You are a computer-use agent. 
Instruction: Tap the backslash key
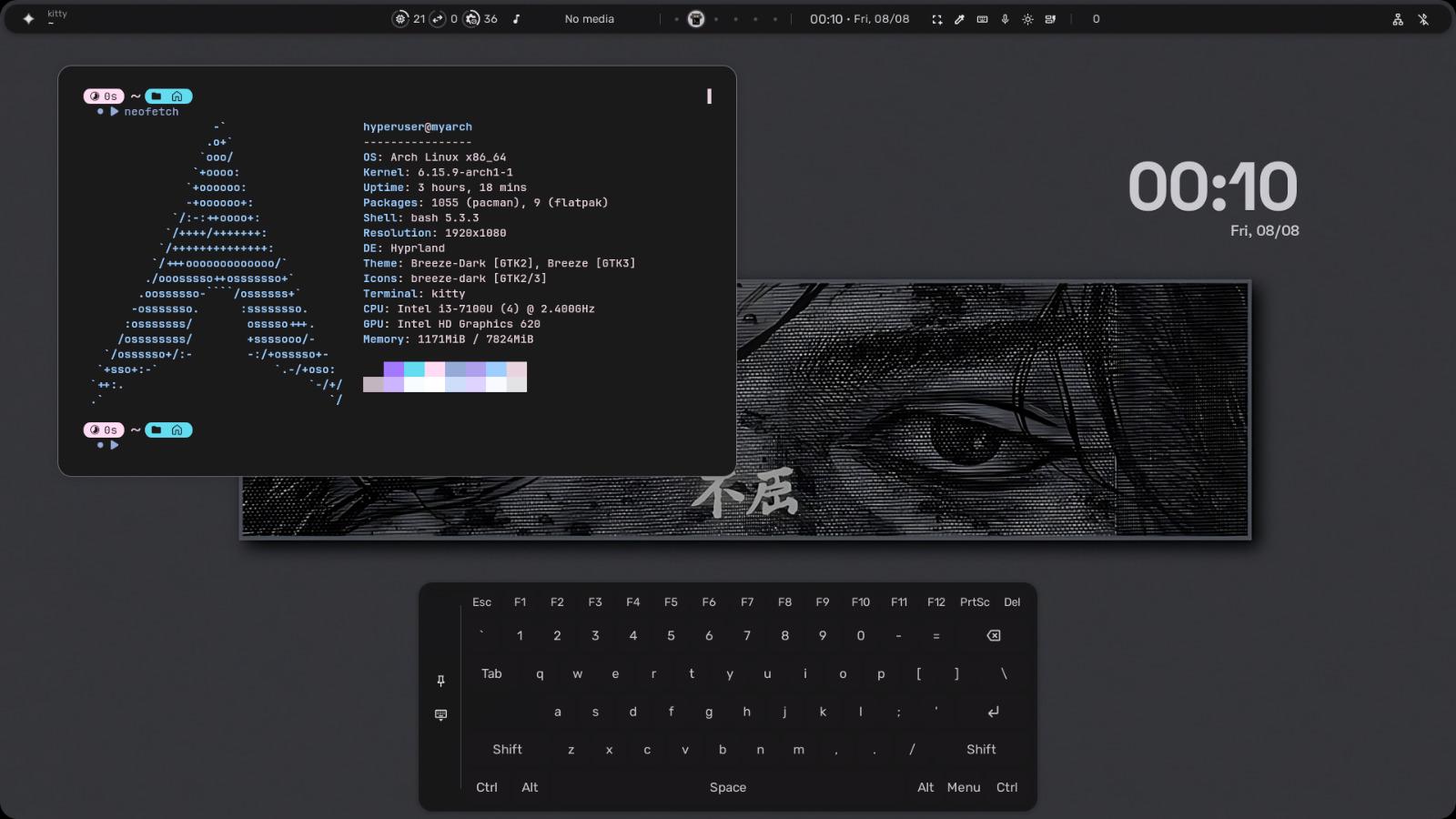click(1004, 674)
